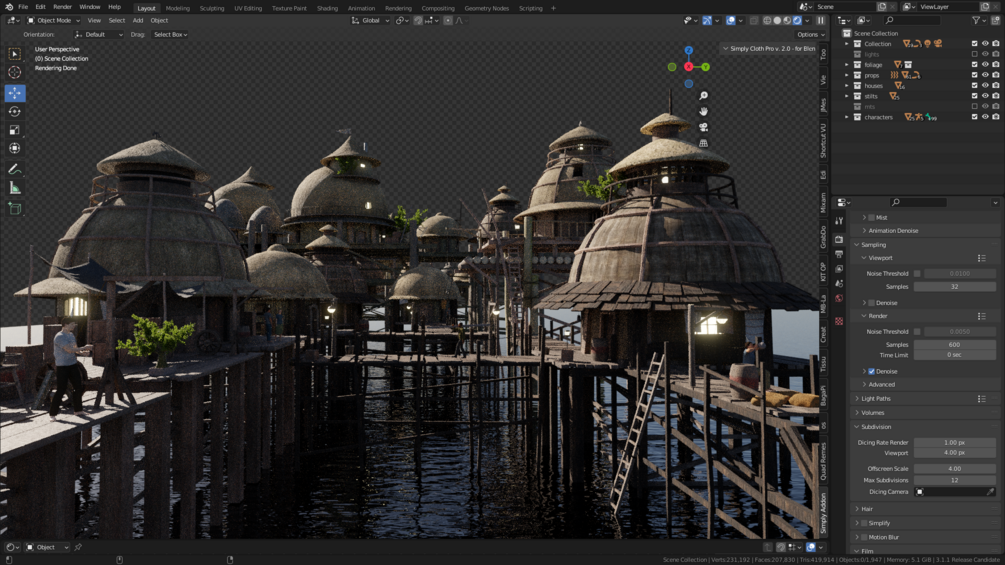Hide the characters collection in viewport
The width and height of the screenshot is (1005, 565).
pos(985,117)
